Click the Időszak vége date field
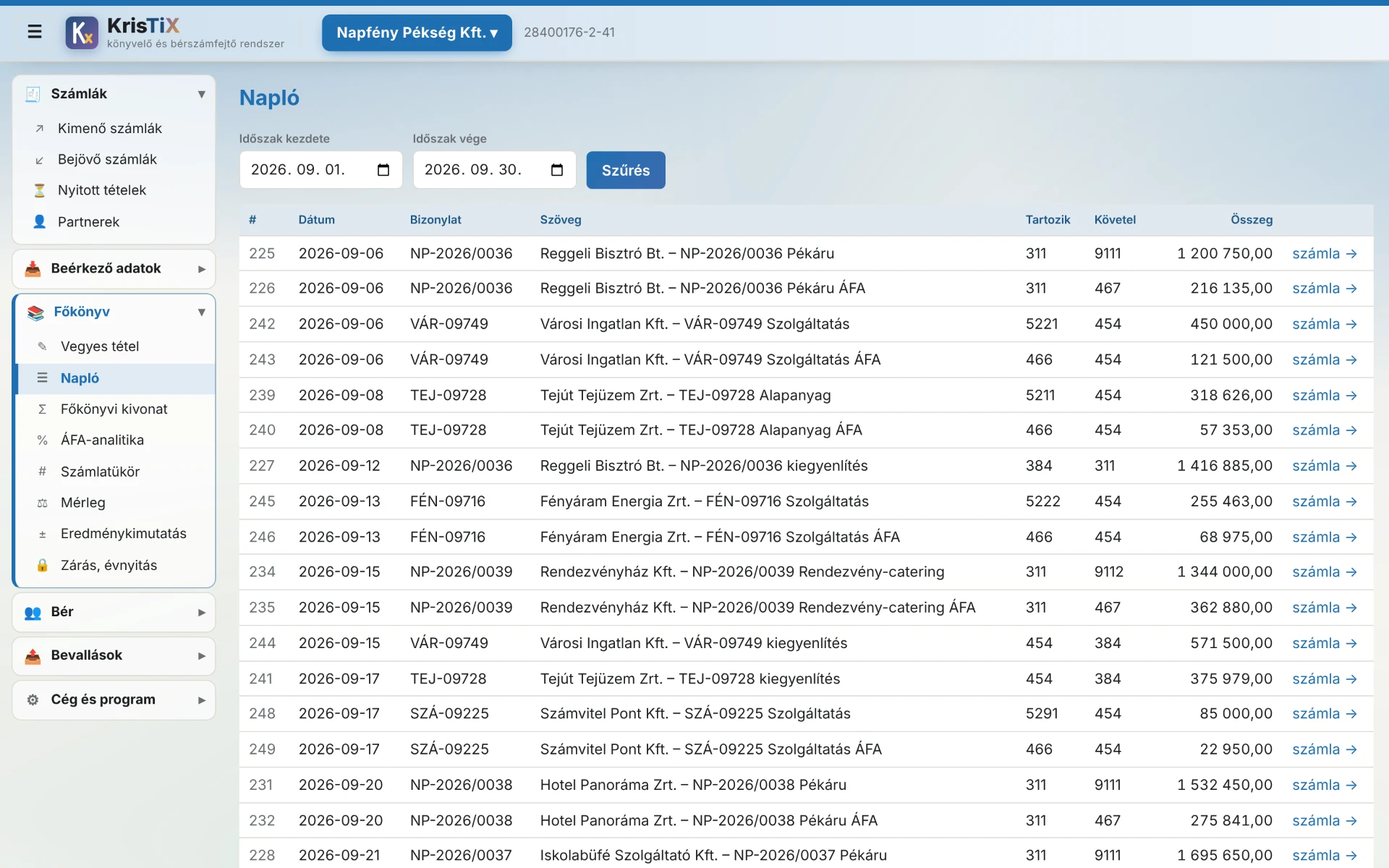This screenshot has width=1389, height=868. pos(494,170)
